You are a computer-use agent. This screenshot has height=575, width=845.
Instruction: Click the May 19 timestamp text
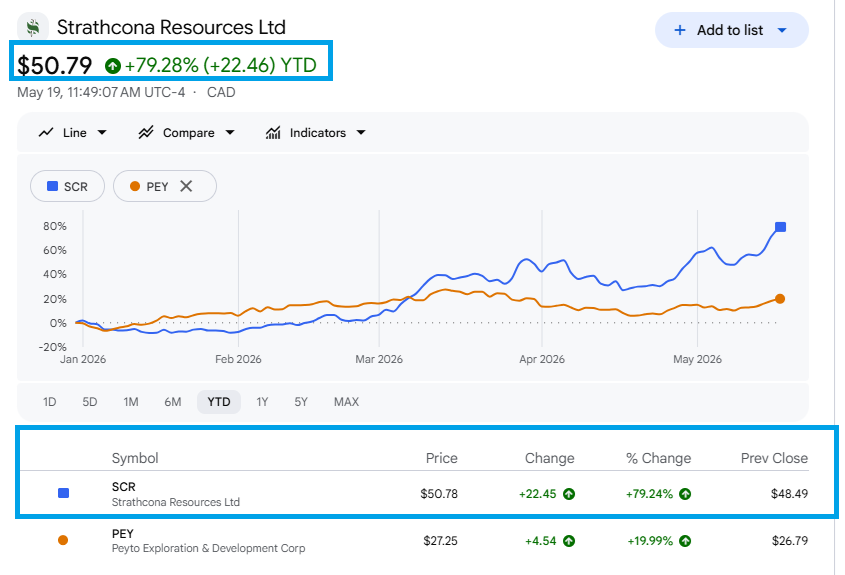click(x=101, y=92)
